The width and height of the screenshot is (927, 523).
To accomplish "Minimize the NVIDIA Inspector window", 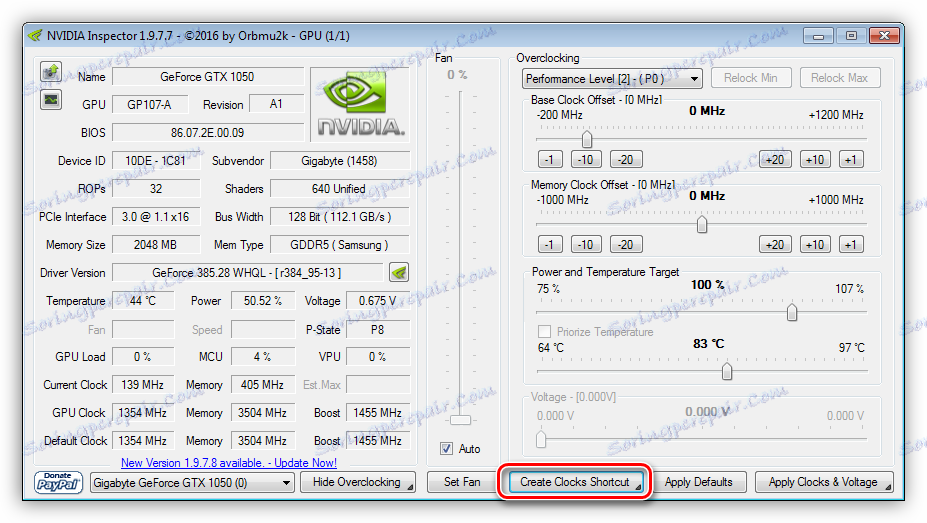I will [818, 36].
